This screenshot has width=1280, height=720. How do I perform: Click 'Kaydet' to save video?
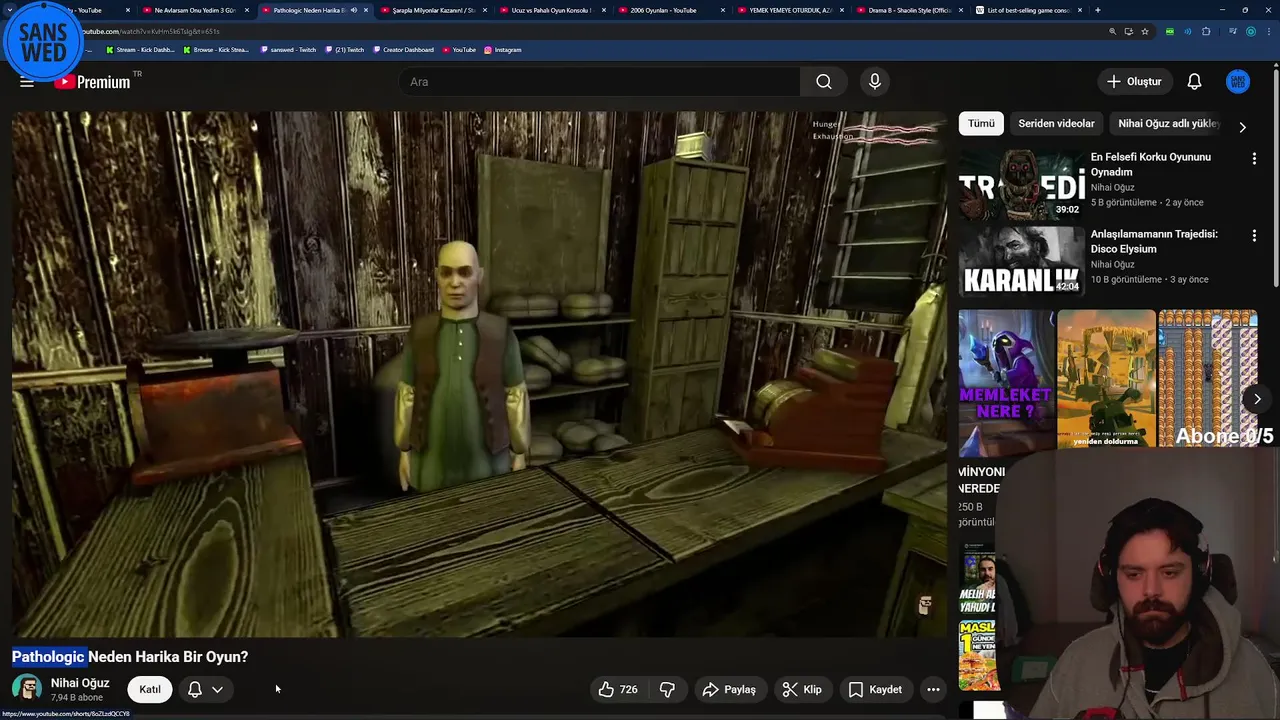point(875,689)
